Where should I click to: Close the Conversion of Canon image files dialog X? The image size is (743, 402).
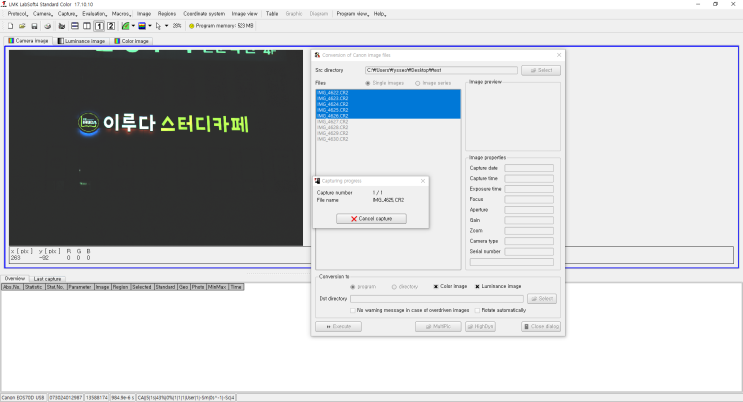coord(559,55)
